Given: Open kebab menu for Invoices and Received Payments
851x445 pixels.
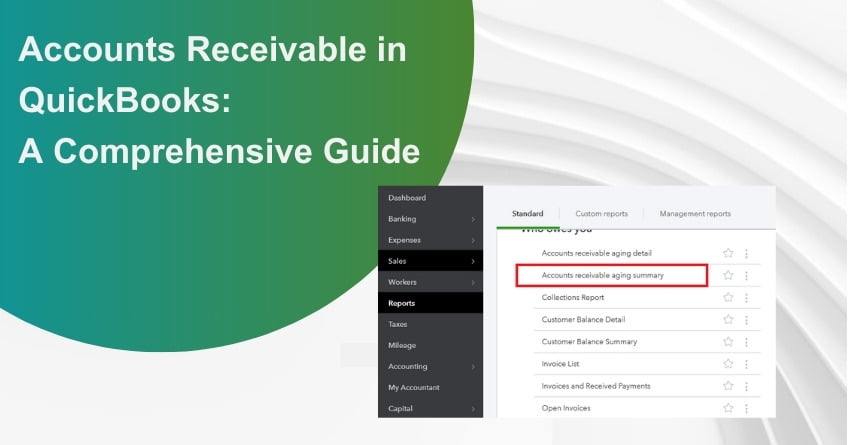Looking at the screenshot, I should [746, 386].
